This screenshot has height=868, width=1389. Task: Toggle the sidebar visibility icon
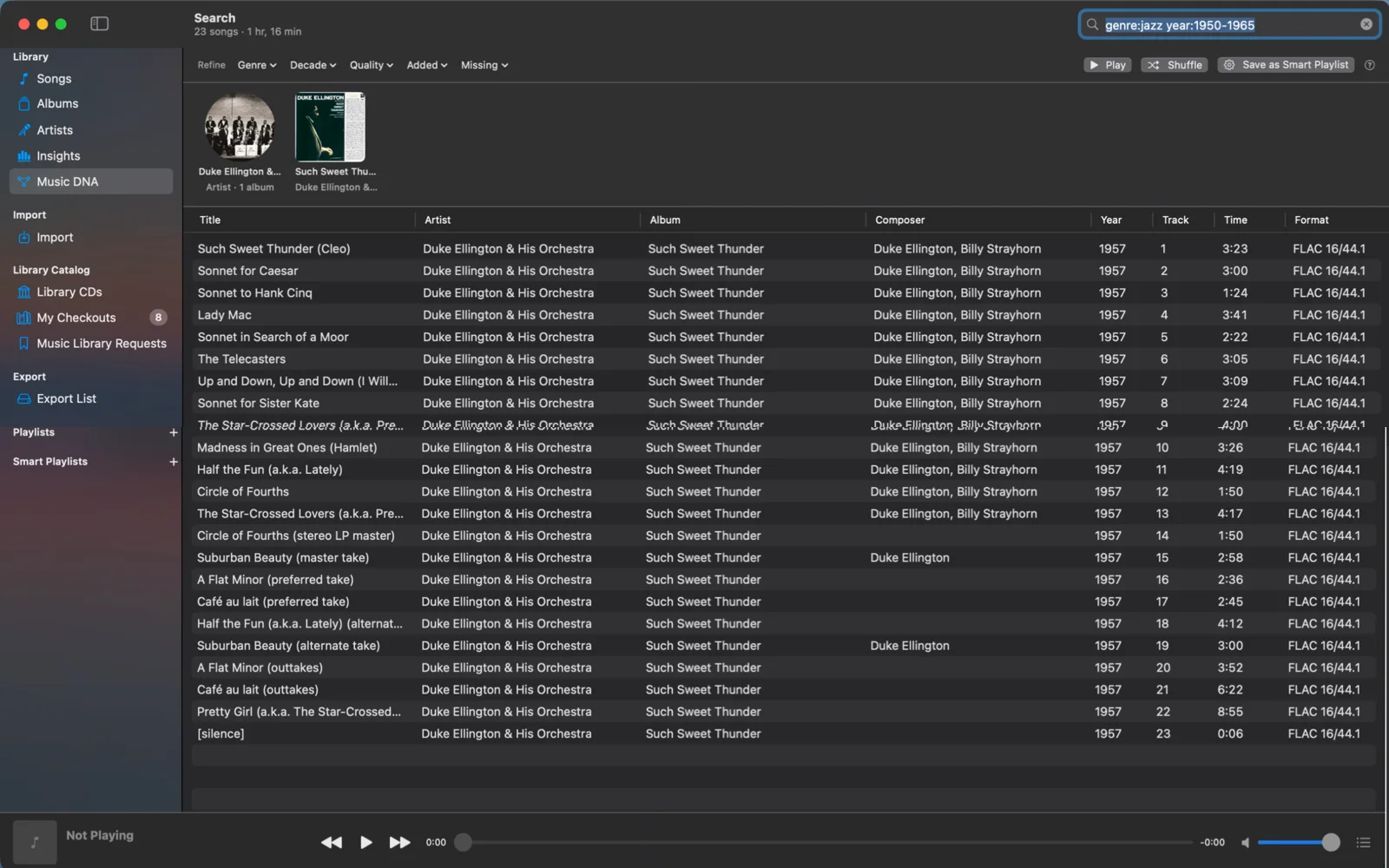pyautogui.click(x=100, y=23)
